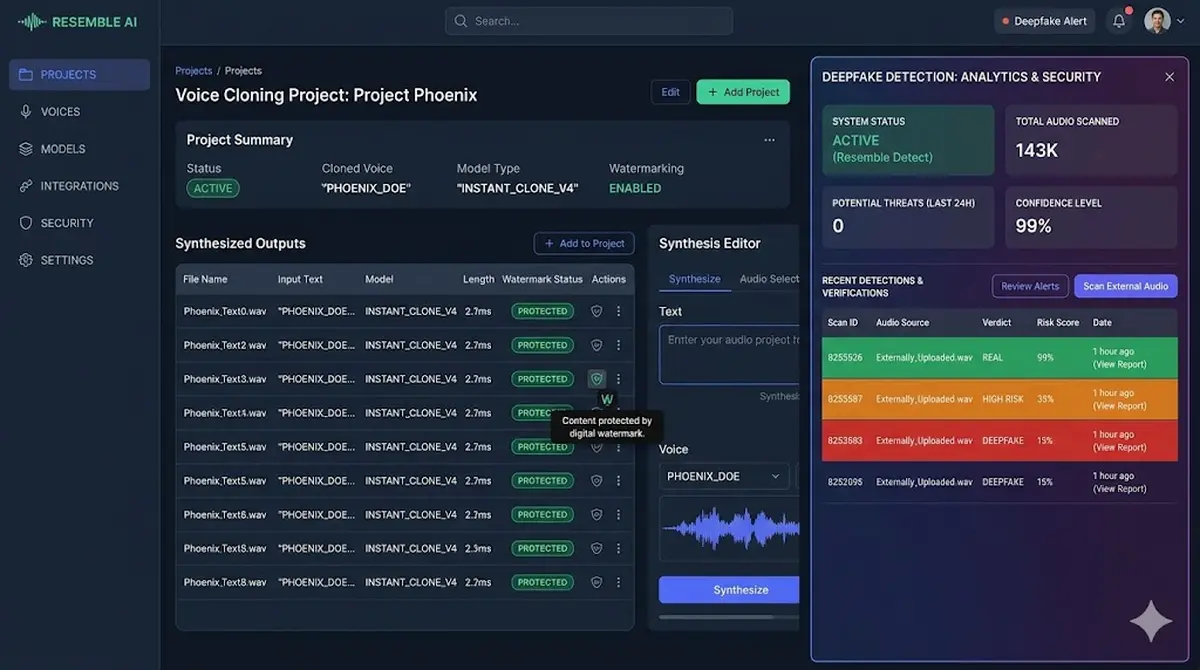Click the PROTECTED badge for Phoenix_Text0.wav
This screenshot has width=1200, height=670.
click(543, 311)
